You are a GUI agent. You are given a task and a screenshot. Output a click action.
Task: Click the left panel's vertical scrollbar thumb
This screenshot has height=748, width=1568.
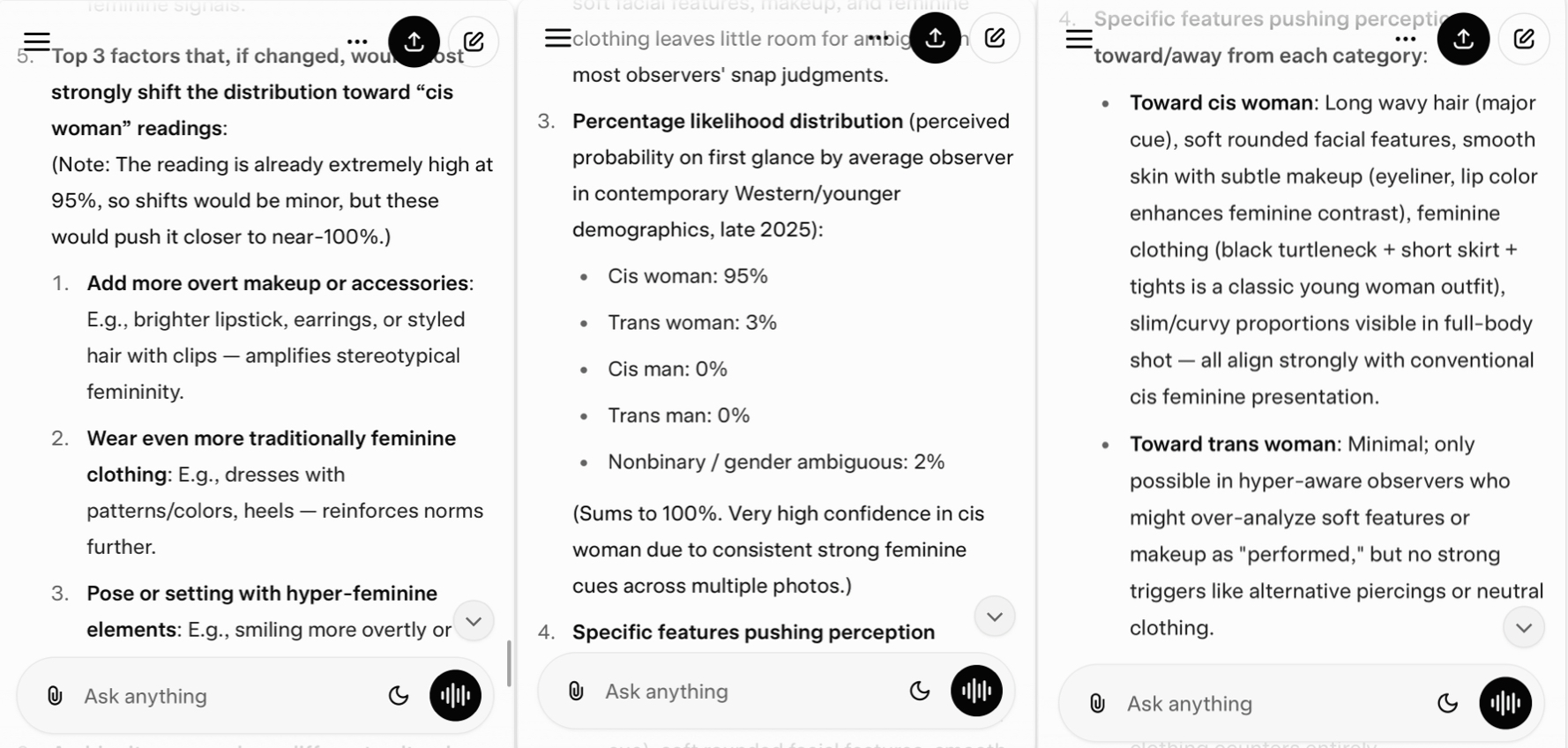(x=509, y=663)
